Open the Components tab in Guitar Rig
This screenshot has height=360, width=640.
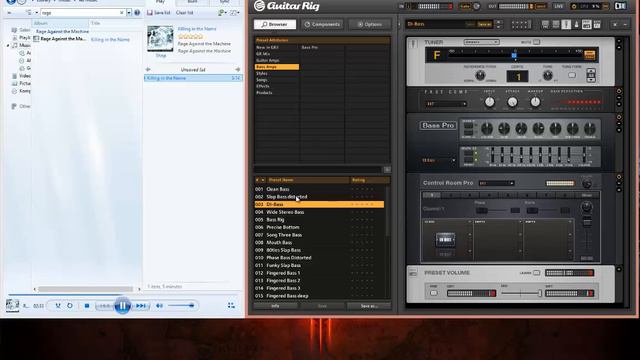(322, 24)
